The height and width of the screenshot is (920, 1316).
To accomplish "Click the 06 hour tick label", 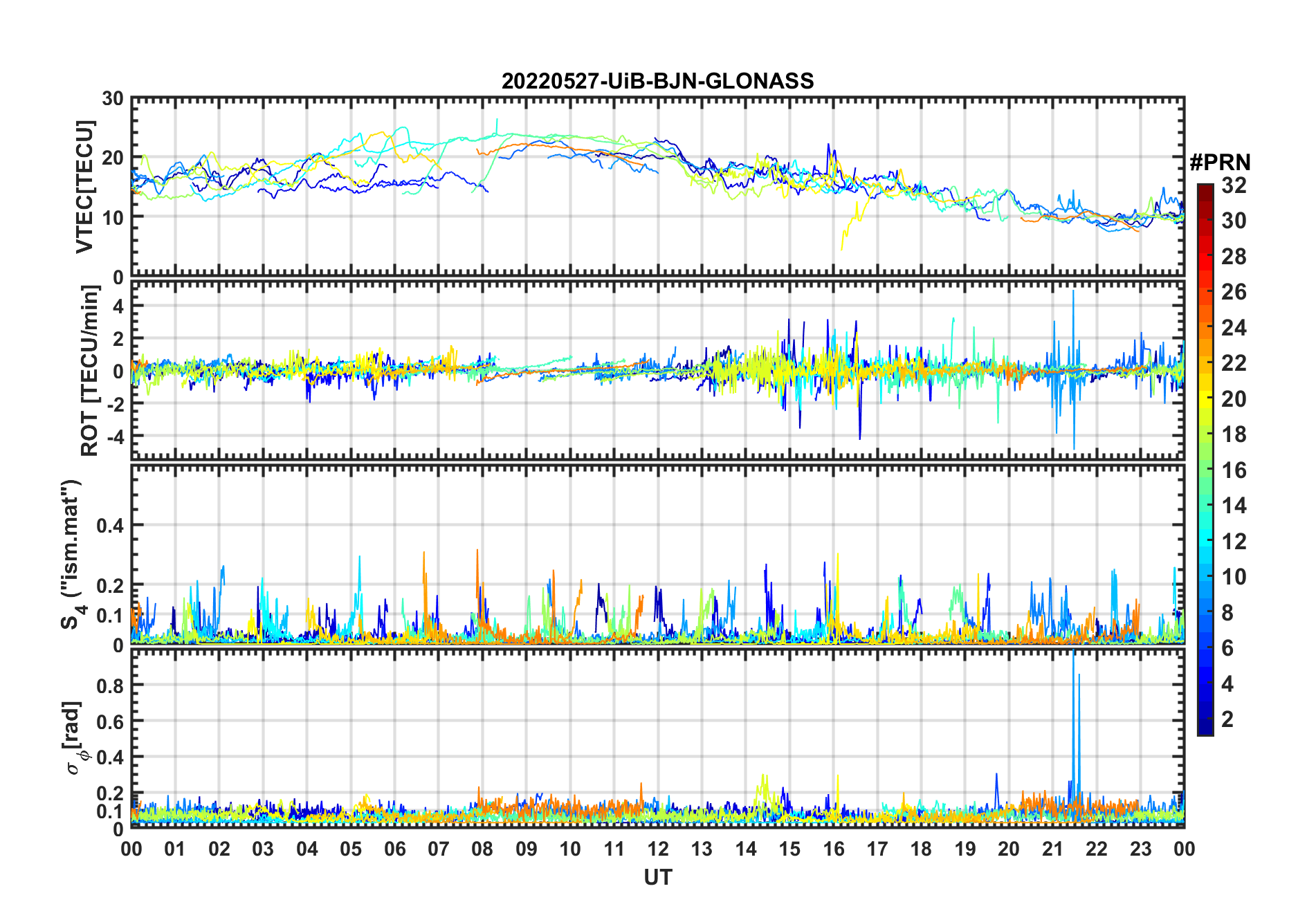I will click(394, 849).
